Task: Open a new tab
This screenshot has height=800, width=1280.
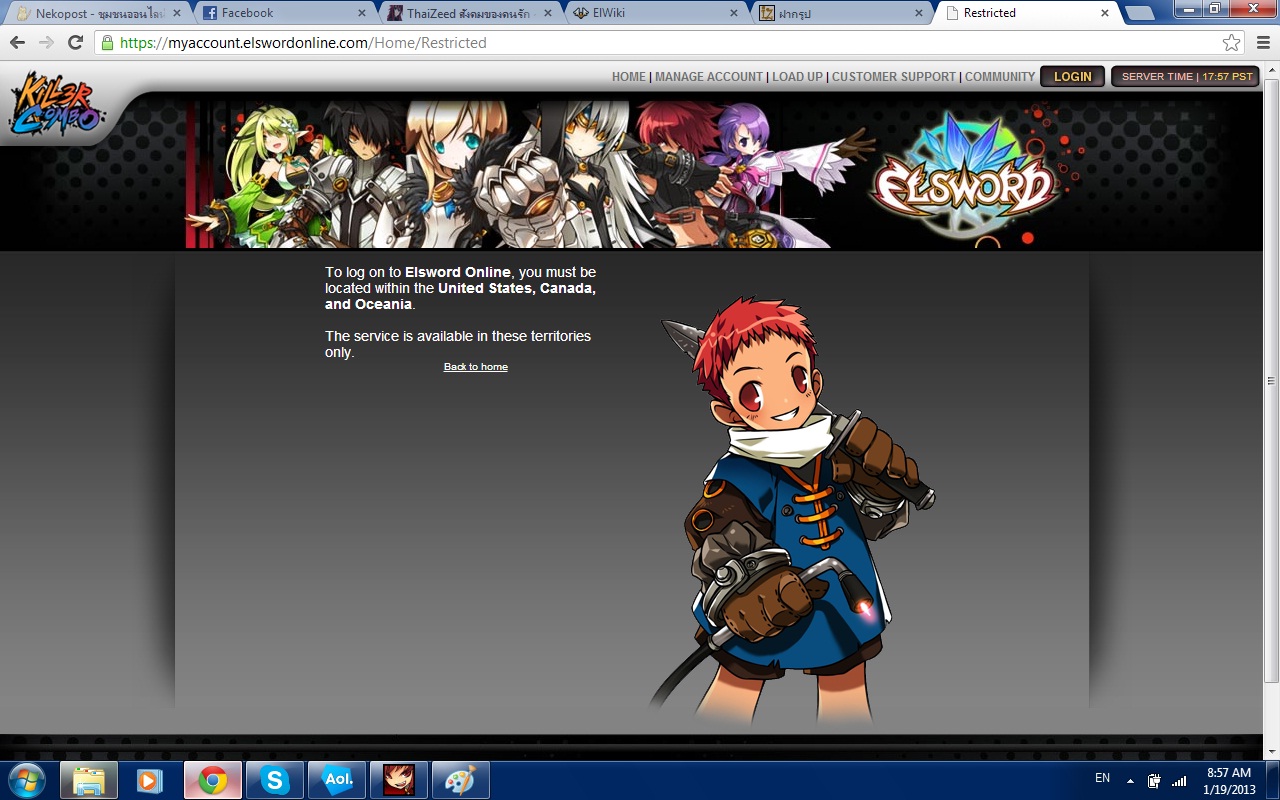Action: [x=1139, y=14]
